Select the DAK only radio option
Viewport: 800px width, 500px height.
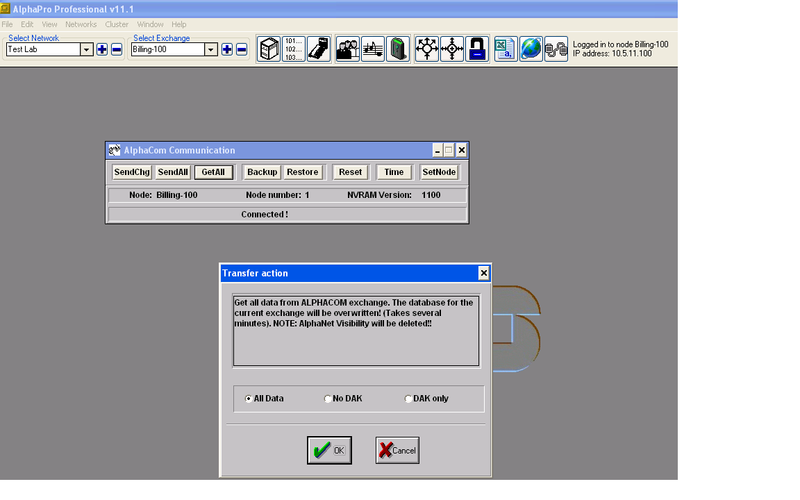click(x=408, y=398)
